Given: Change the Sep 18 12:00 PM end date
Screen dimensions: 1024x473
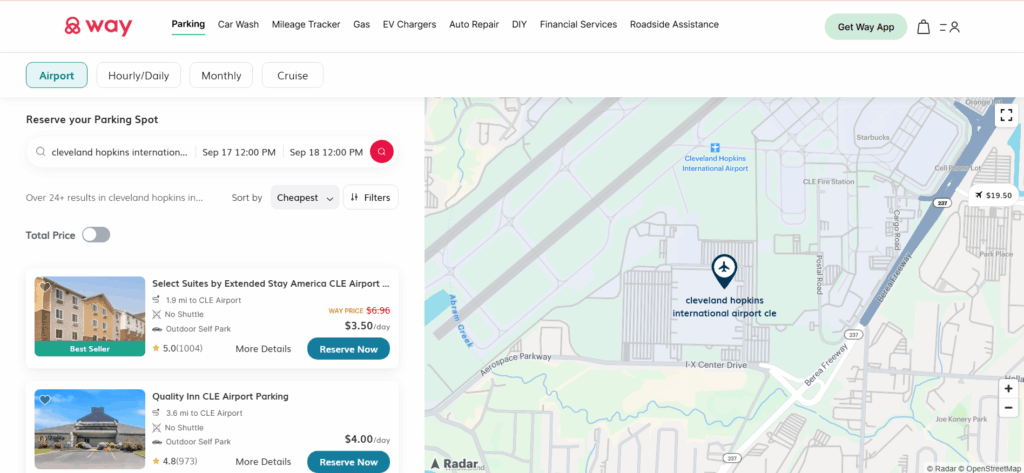Looking at the screenshot, I should click(x=326, y=152).
